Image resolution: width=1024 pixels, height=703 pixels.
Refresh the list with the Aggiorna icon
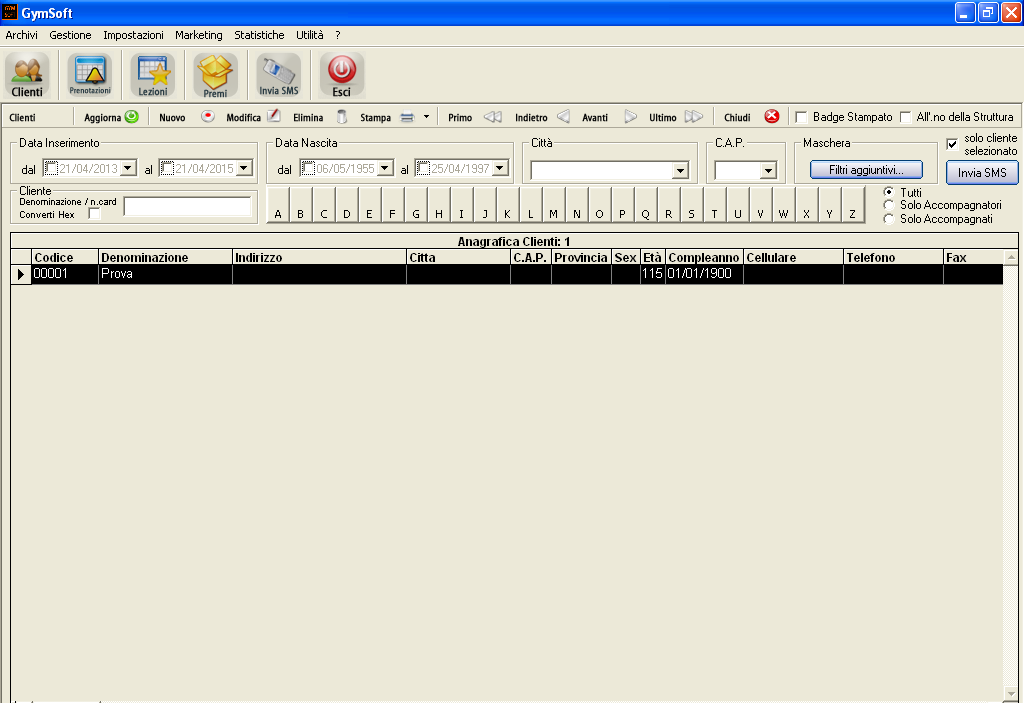pyautogui.click(x=132, y=117)
